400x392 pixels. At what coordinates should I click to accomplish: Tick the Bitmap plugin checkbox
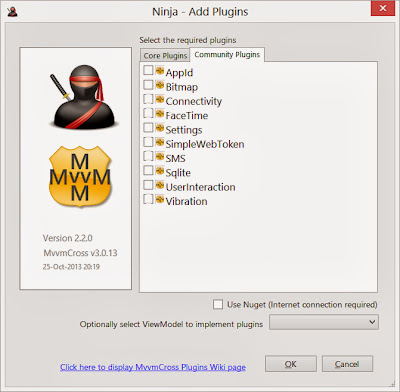[x=148, y=85]
